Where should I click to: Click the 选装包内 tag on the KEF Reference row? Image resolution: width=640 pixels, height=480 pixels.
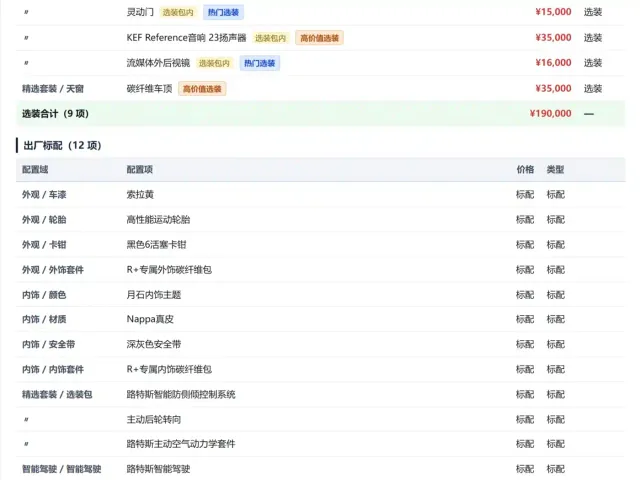(x=270, y=38)
